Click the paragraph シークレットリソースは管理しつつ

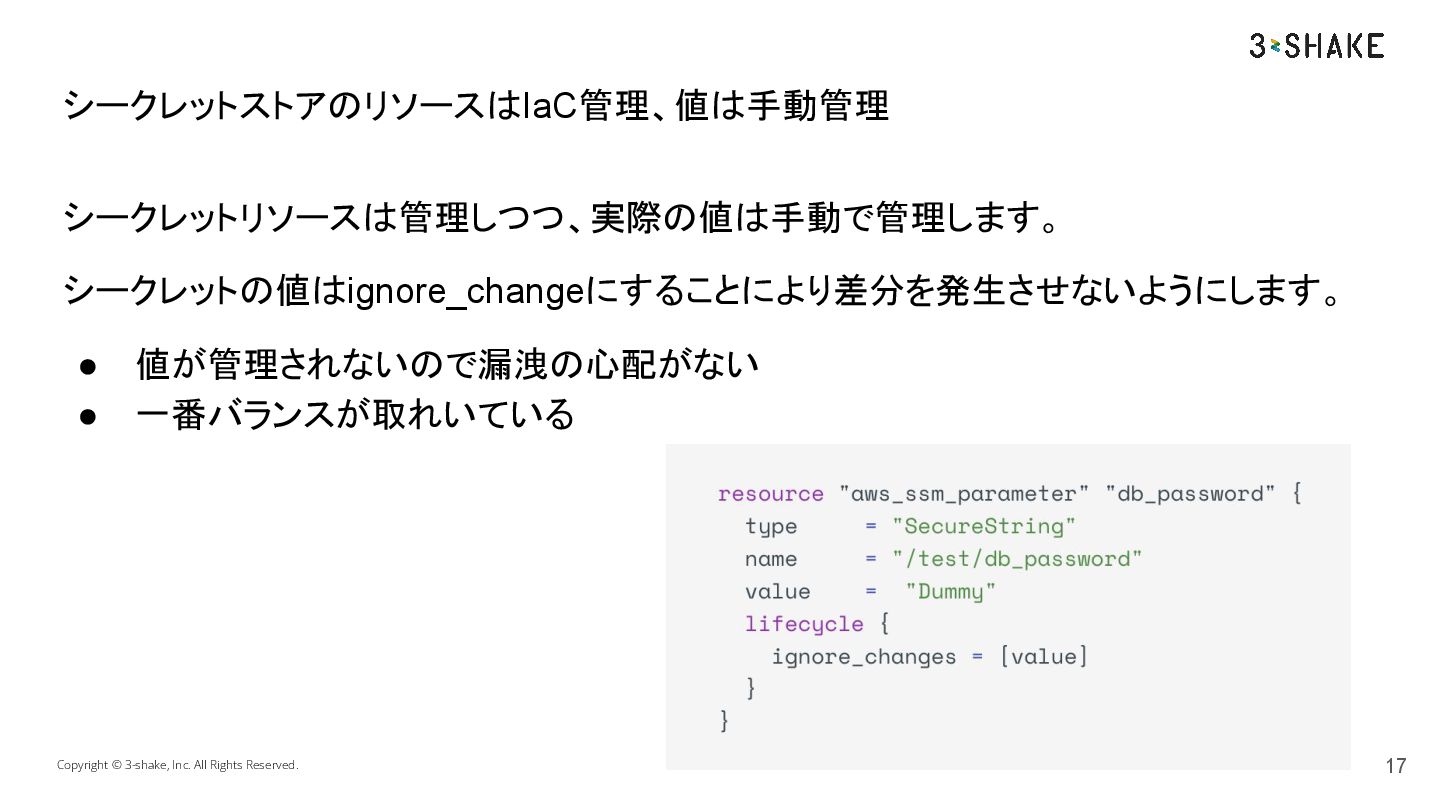pos(561,217)
